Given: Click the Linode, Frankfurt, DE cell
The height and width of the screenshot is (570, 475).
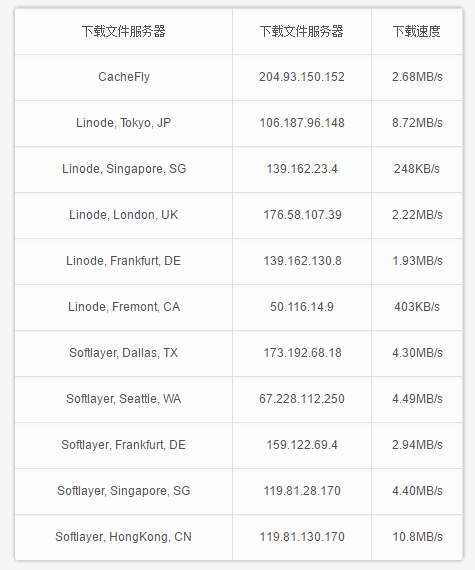Looking at the screenshot, I should (124, 261).
